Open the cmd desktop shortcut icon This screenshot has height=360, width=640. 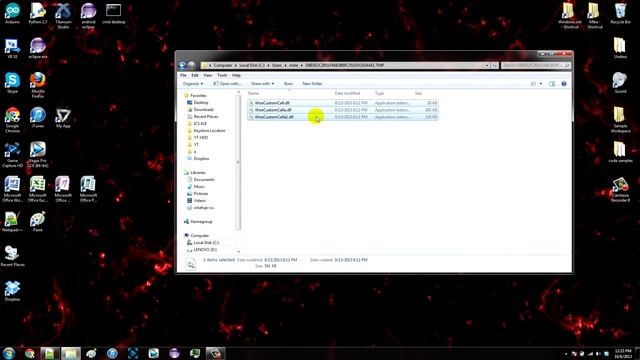[113, 13]
